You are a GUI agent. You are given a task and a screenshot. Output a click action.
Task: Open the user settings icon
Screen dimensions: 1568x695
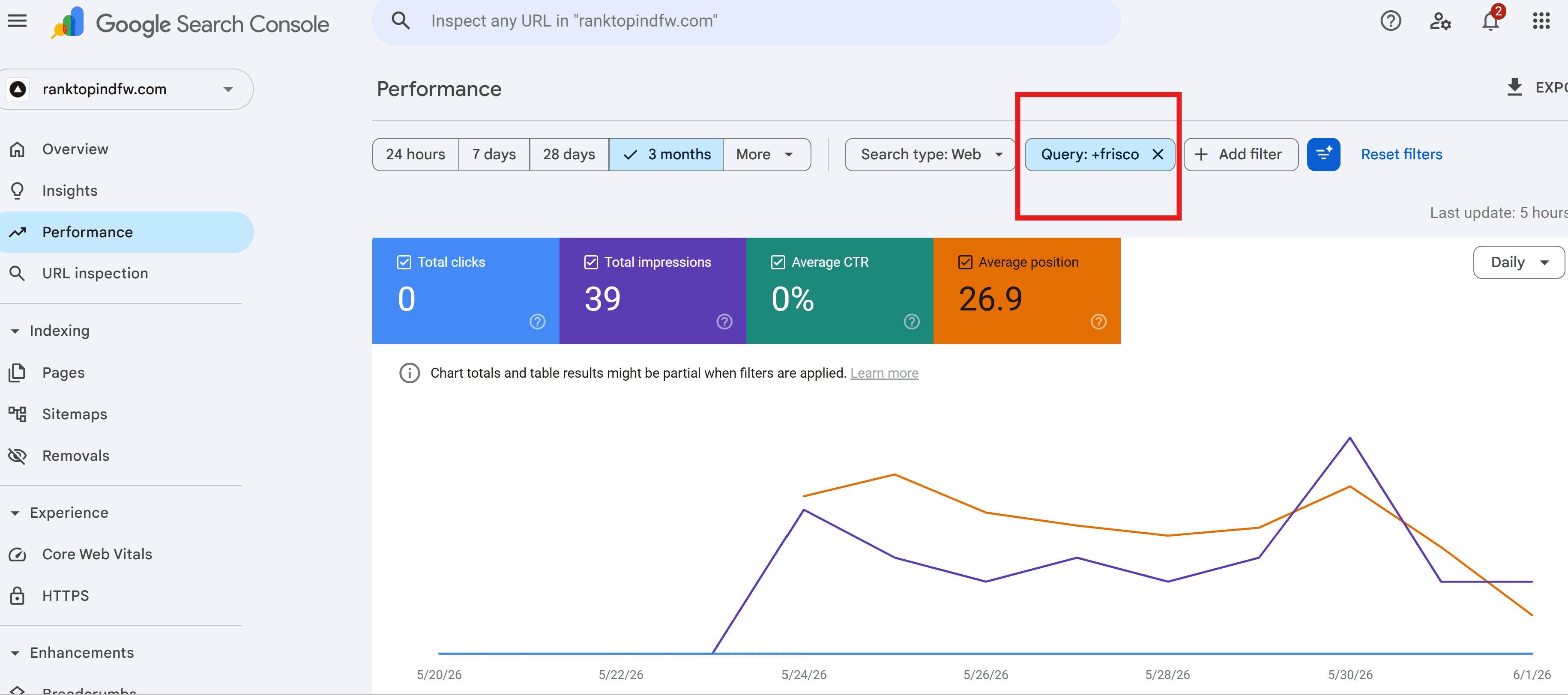click(1440, 21)
